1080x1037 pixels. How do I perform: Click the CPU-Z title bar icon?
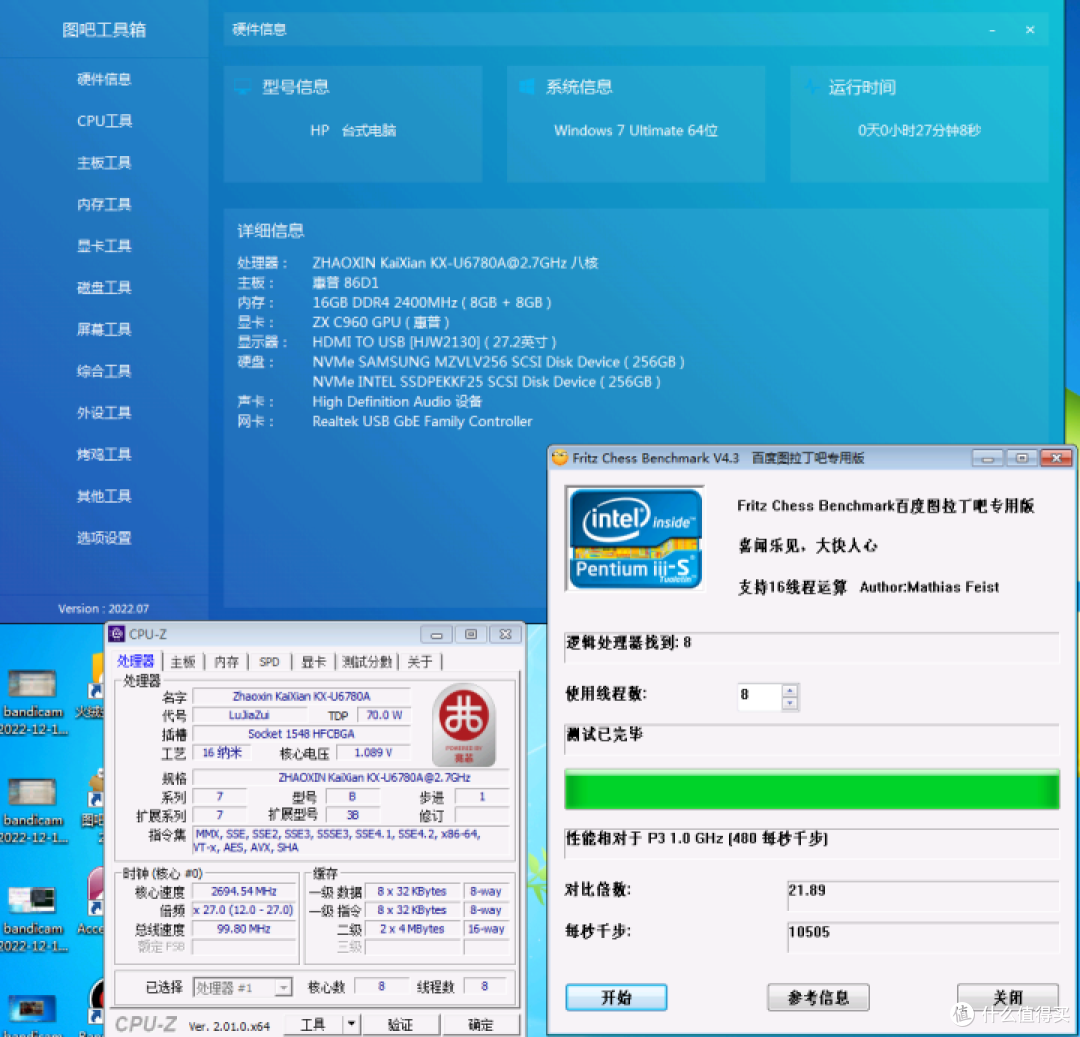tap(118, 634)
